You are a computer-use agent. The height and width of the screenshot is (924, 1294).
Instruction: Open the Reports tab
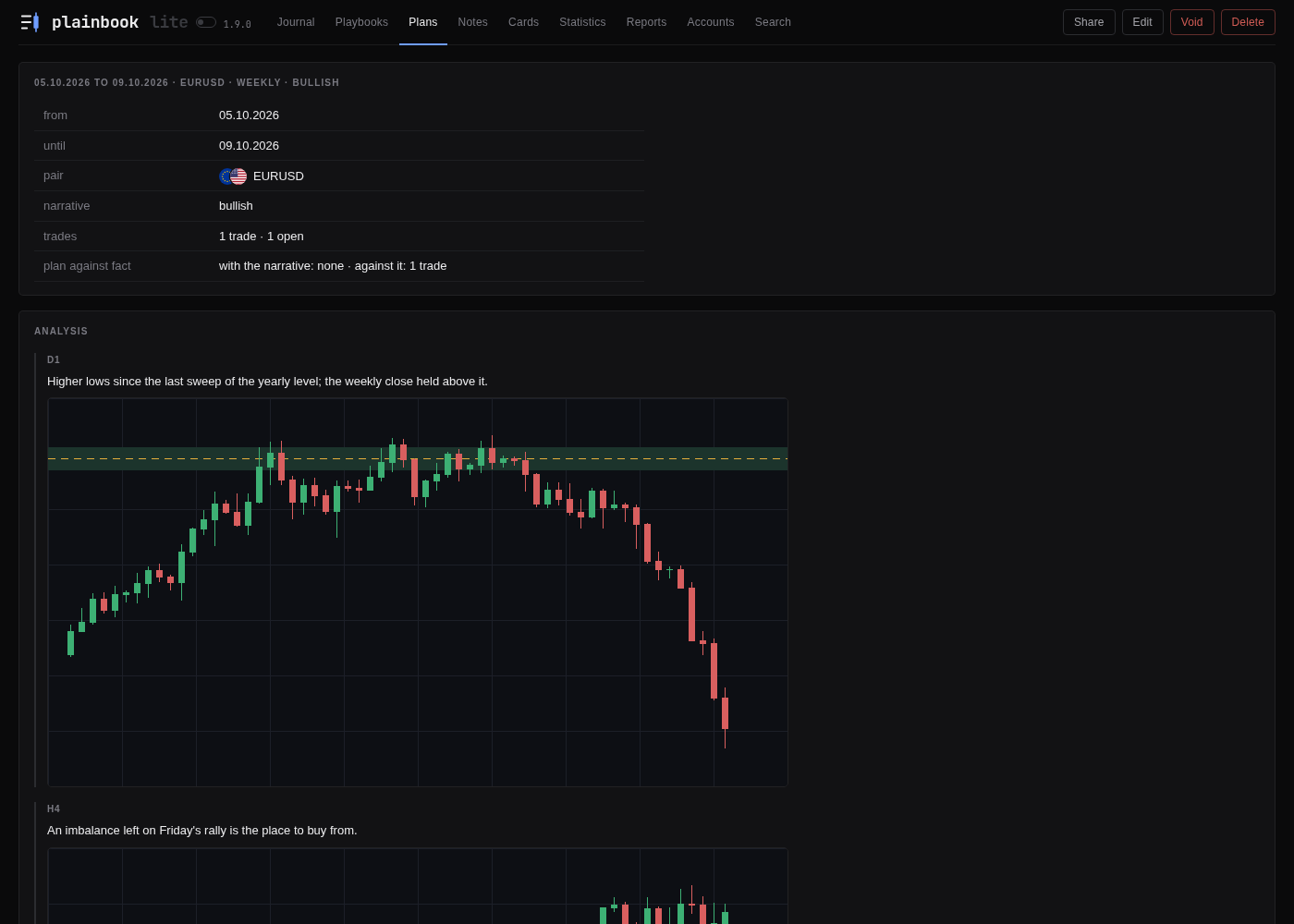(646, 22)
